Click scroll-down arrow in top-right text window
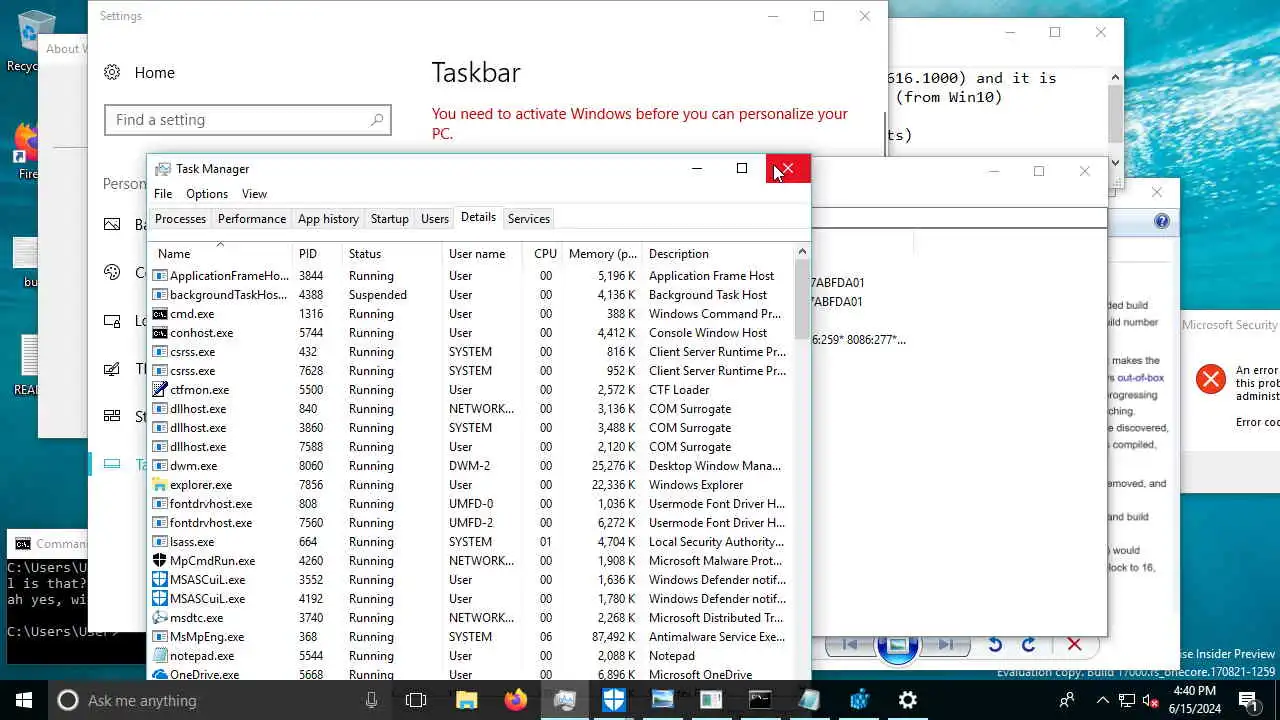The image size is (1280, 720). 1116,162
